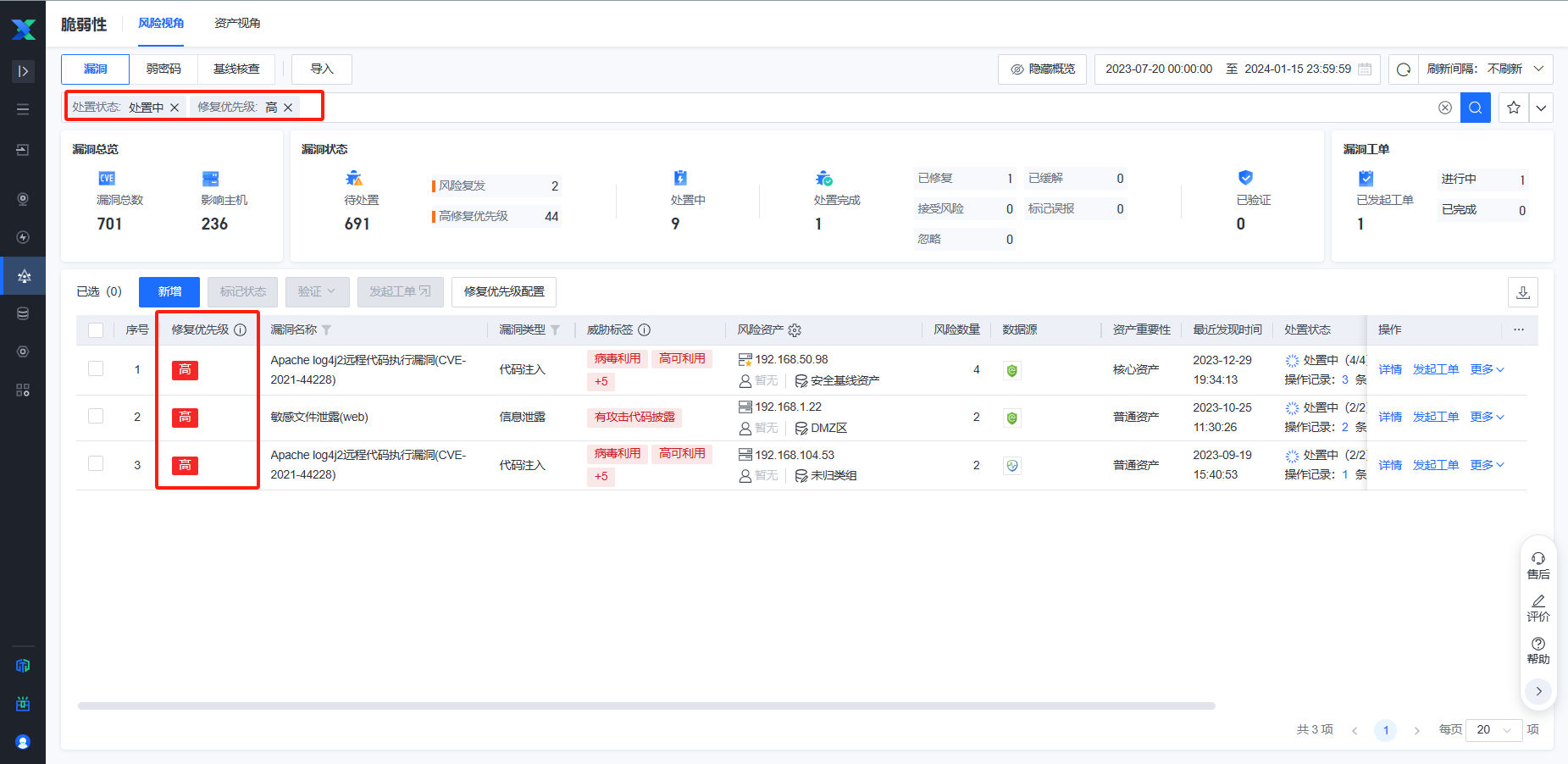Open the blue search icon in filter bar
Screen dimensions: 1568x764
1475,108
